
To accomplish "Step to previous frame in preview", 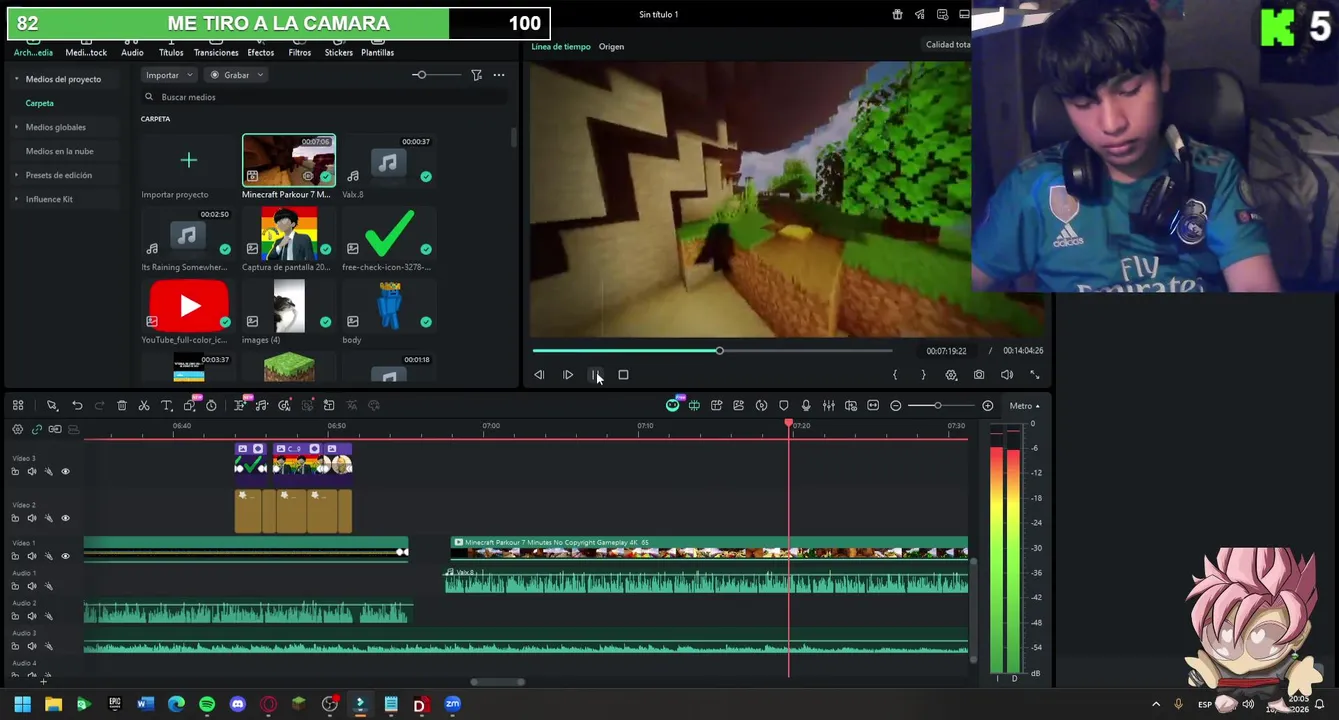I will pos(539,375).
